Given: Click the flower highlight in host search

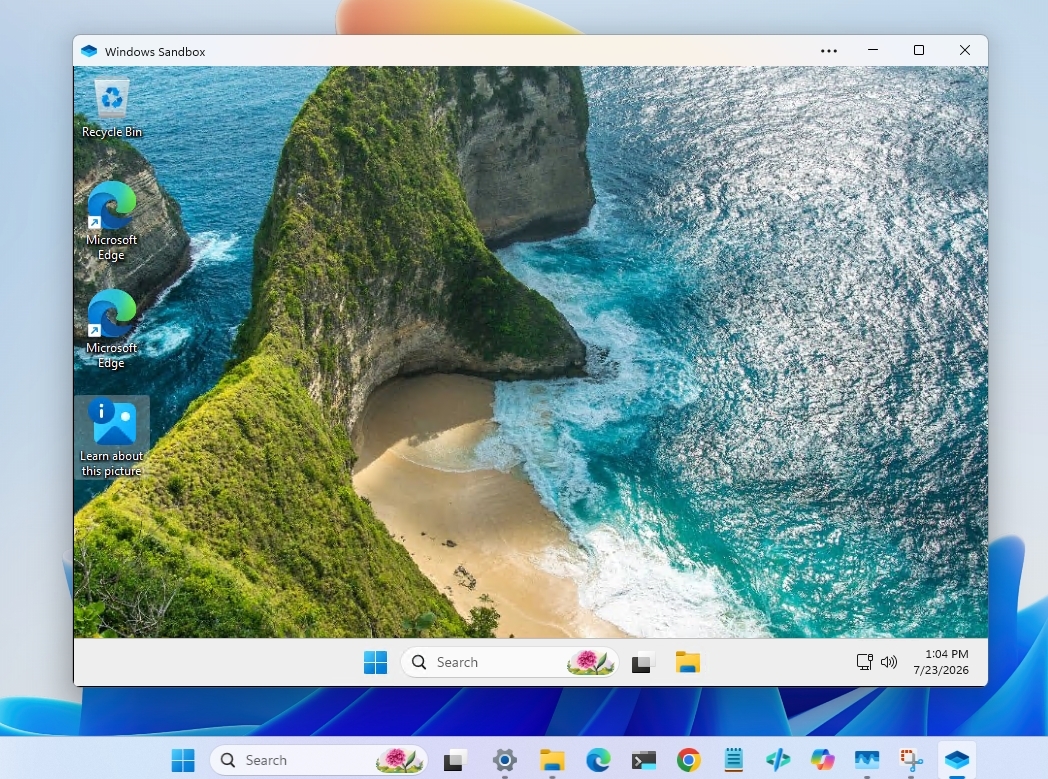Looking at the screenshot, I should pos(400,760).
